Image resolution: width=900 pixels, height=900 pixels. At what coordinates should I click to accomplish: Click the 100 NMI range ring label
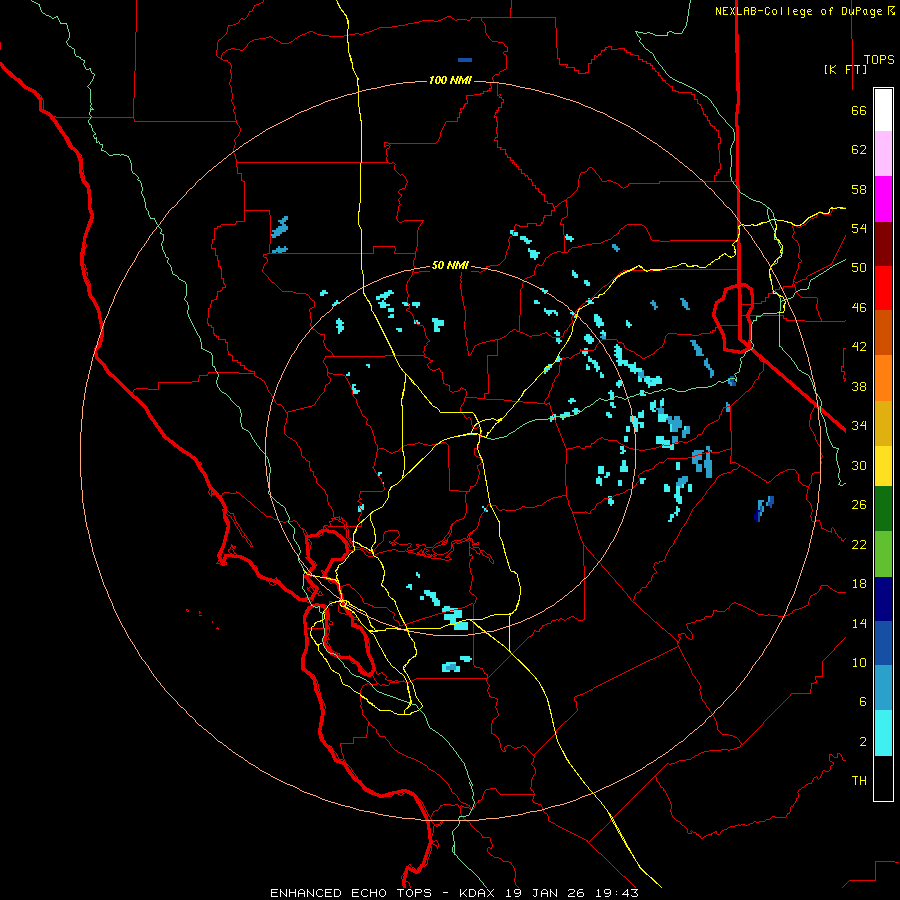[x=450, y=80]
